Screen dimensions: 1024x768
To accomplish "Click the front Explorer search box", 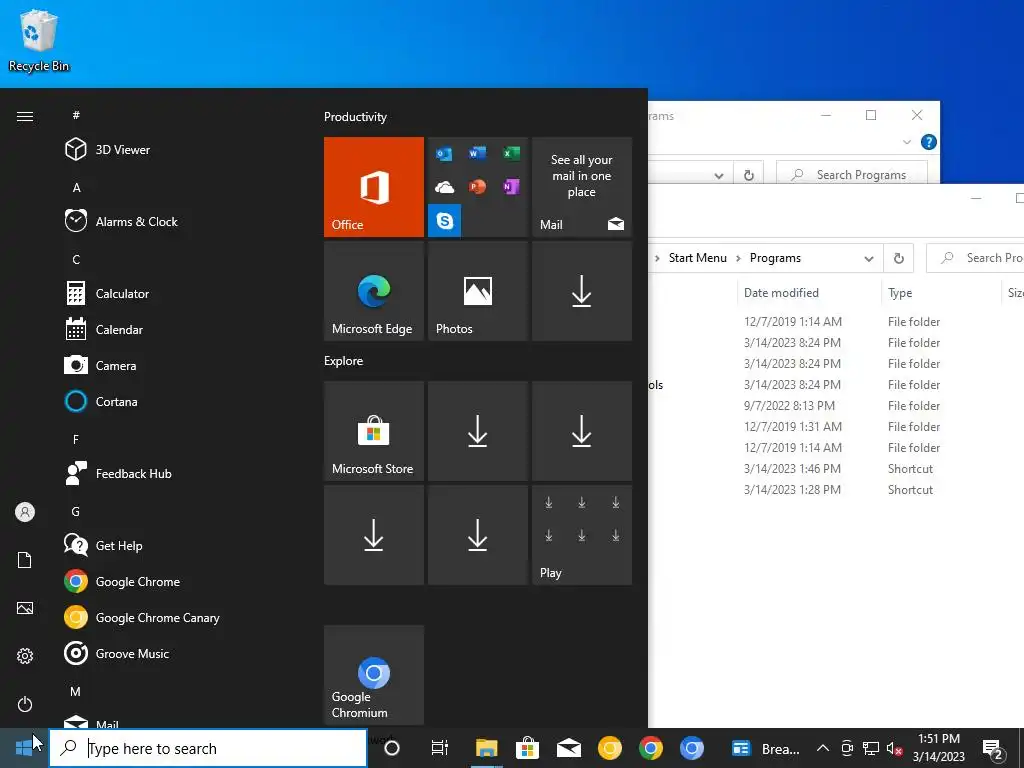I will tap(975, 259).
